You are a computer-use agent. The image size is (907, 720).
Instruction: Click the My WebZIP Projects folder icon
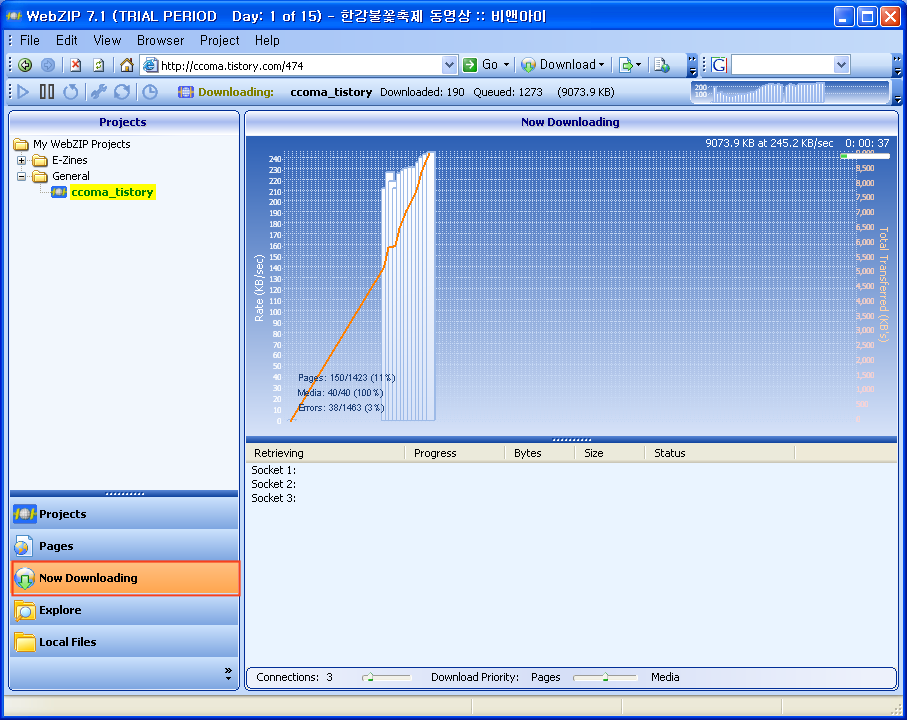(x=21, y=144)
